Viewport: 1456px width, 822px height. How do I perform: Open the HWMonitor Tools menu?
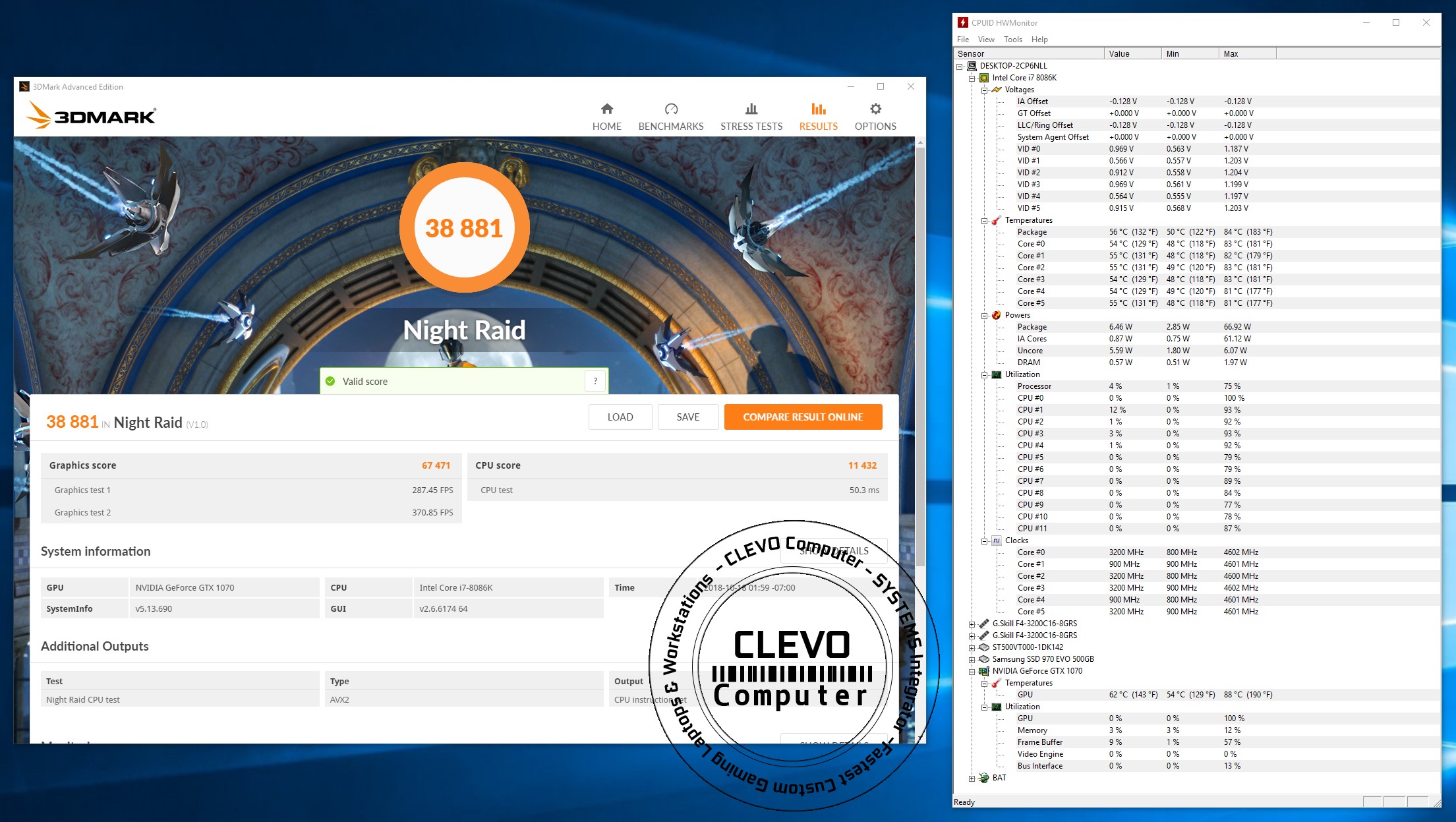click(1012, 40)
